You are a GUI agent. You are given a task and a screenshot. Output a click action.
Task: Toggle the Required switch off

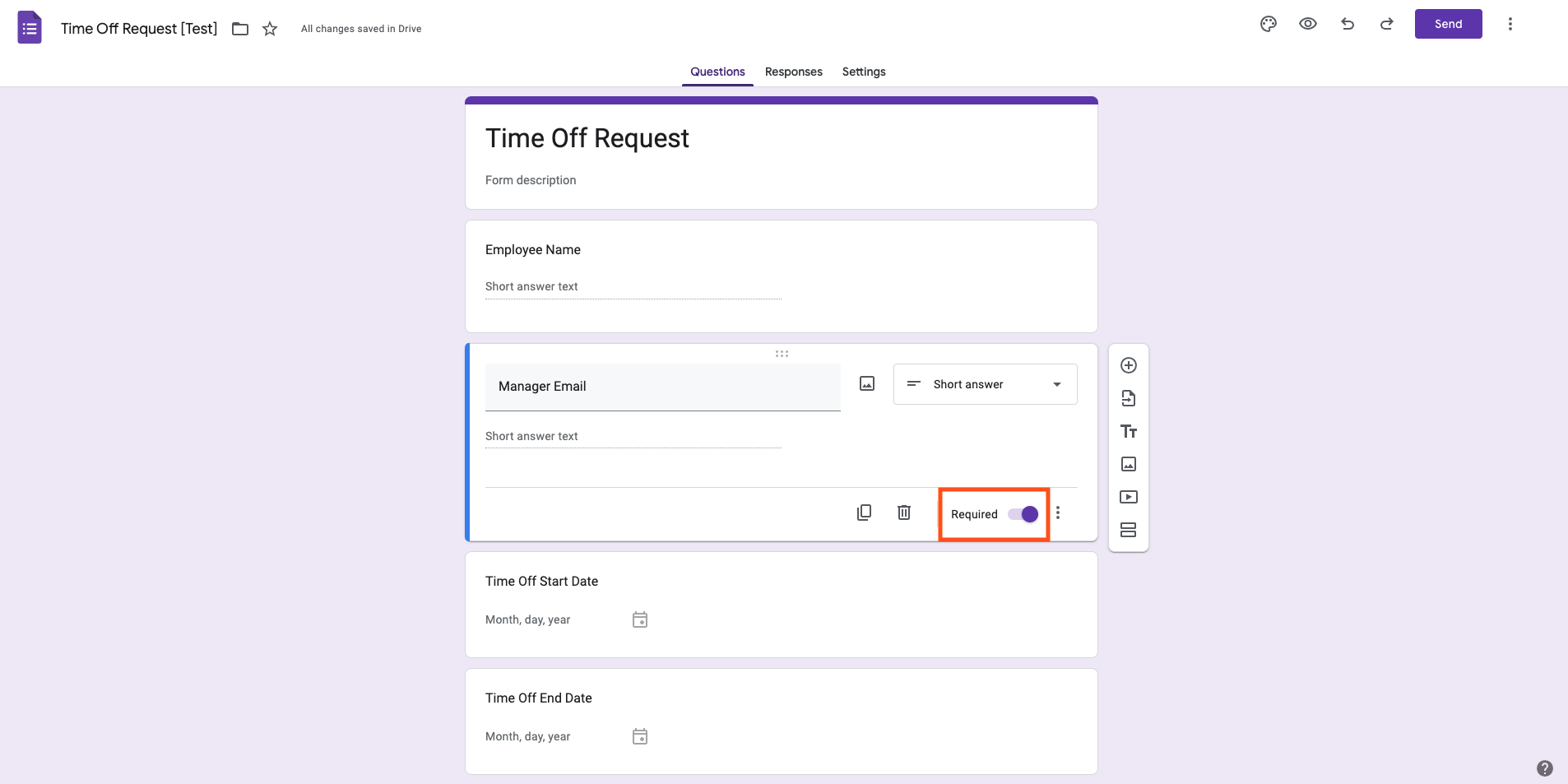point(1023,514)
